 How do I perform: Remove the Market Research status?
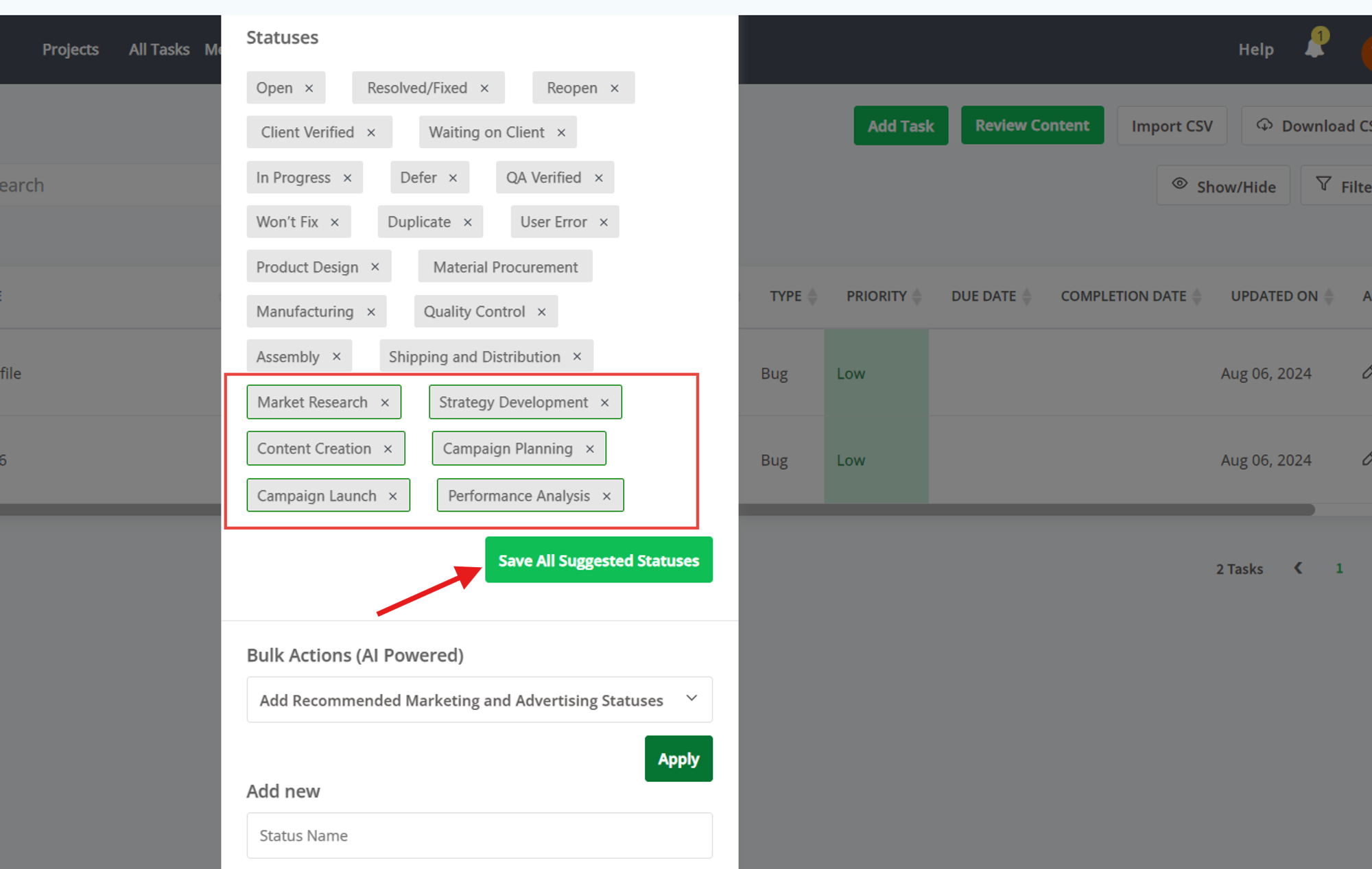click(385, 402)
